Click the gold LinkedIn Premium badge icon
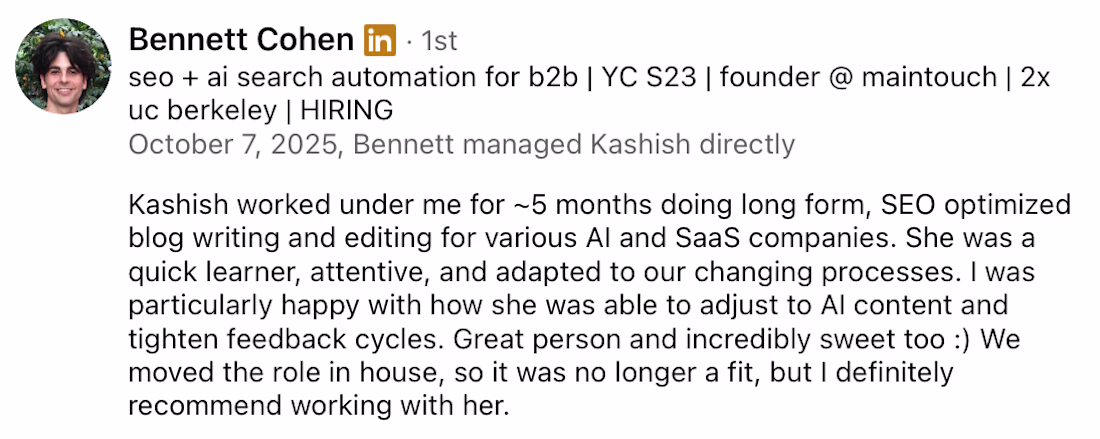This screenshot has width=1100, height=439. point(379,41)
